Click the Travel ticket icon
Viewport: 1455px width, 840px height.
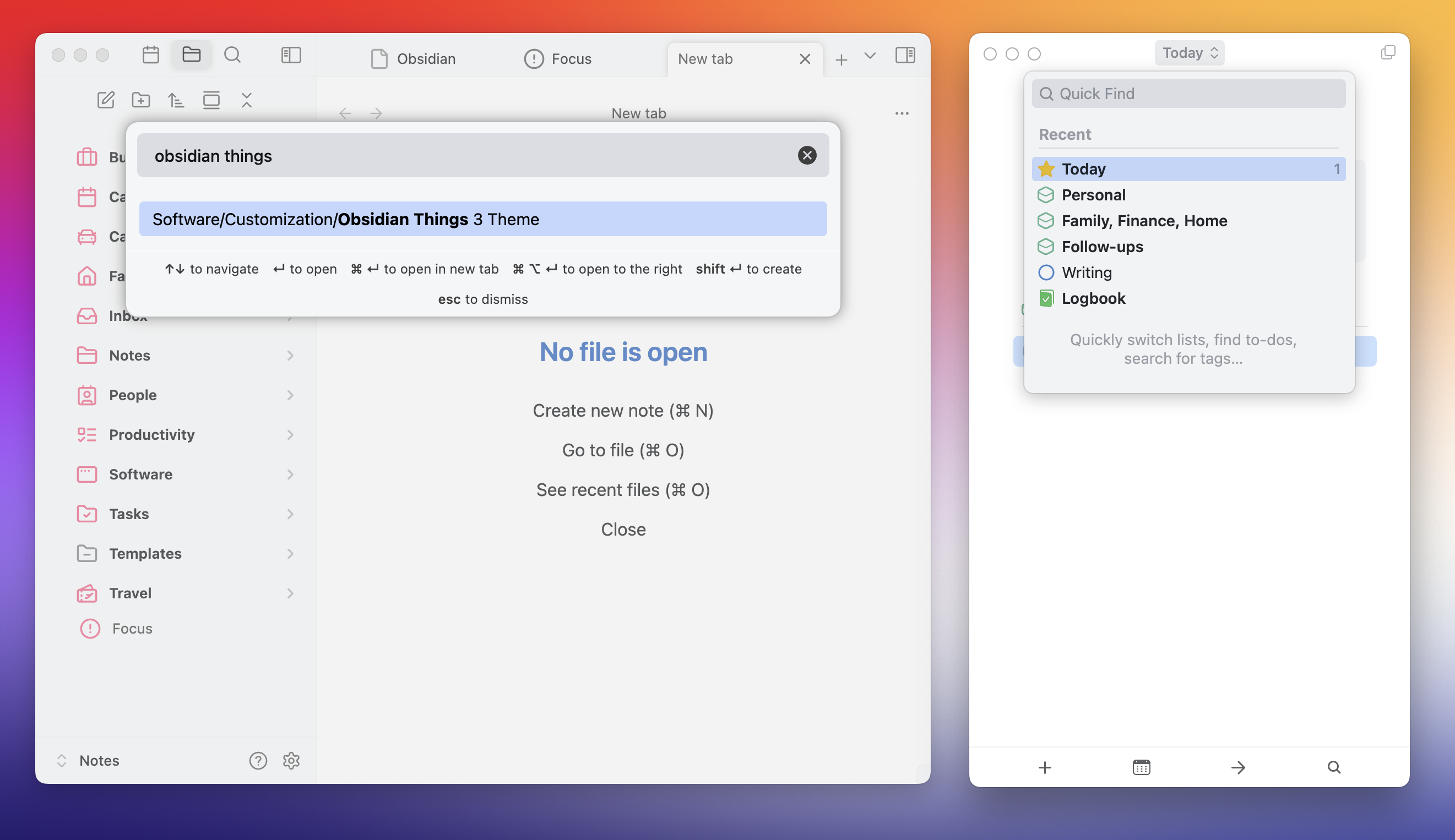(x=87, y=593)
